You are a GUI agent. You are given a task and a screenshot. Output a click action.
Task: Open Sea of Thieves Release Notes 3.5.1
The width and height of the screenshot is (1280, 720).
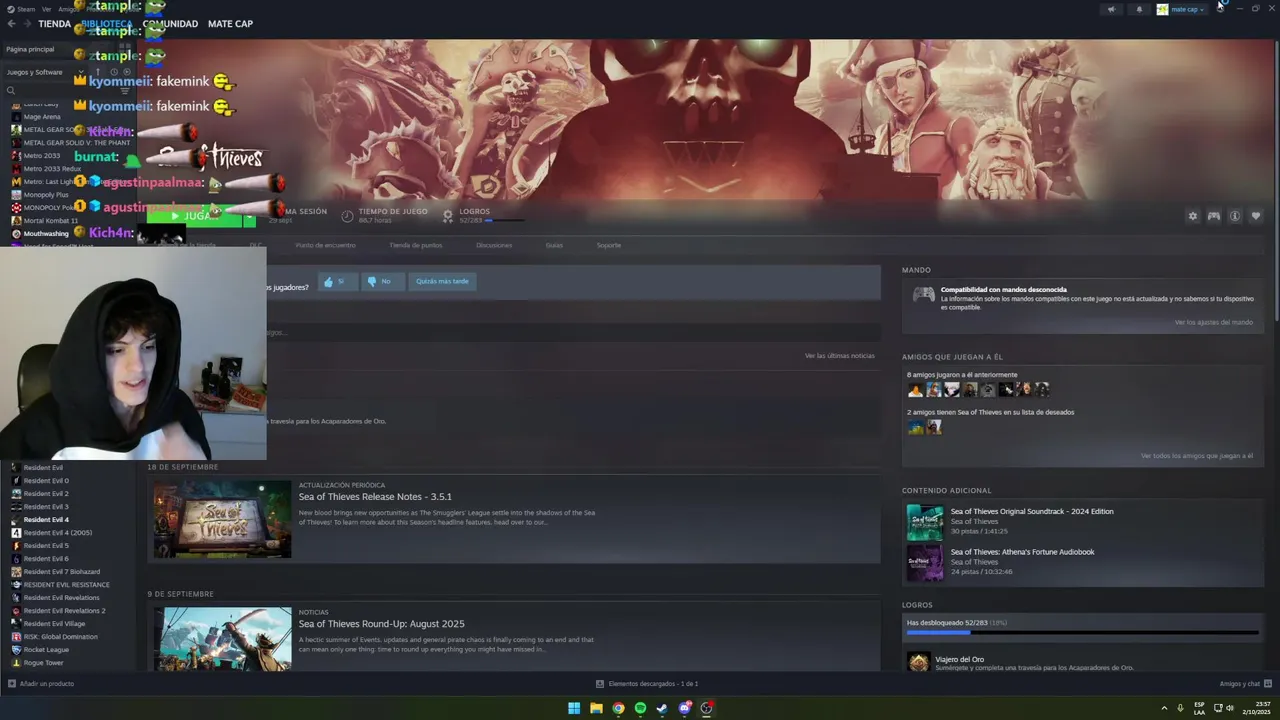[x=375, y=497]
